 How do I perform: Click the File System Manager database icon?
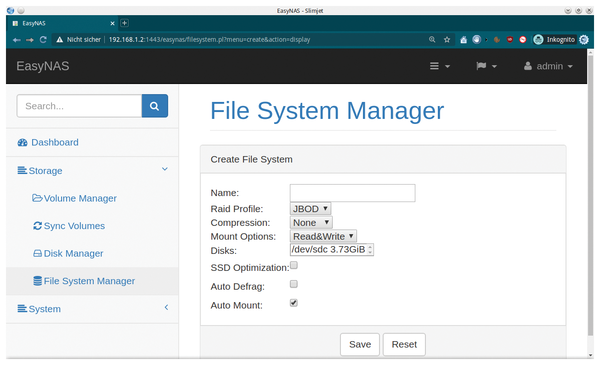(38, 281)
